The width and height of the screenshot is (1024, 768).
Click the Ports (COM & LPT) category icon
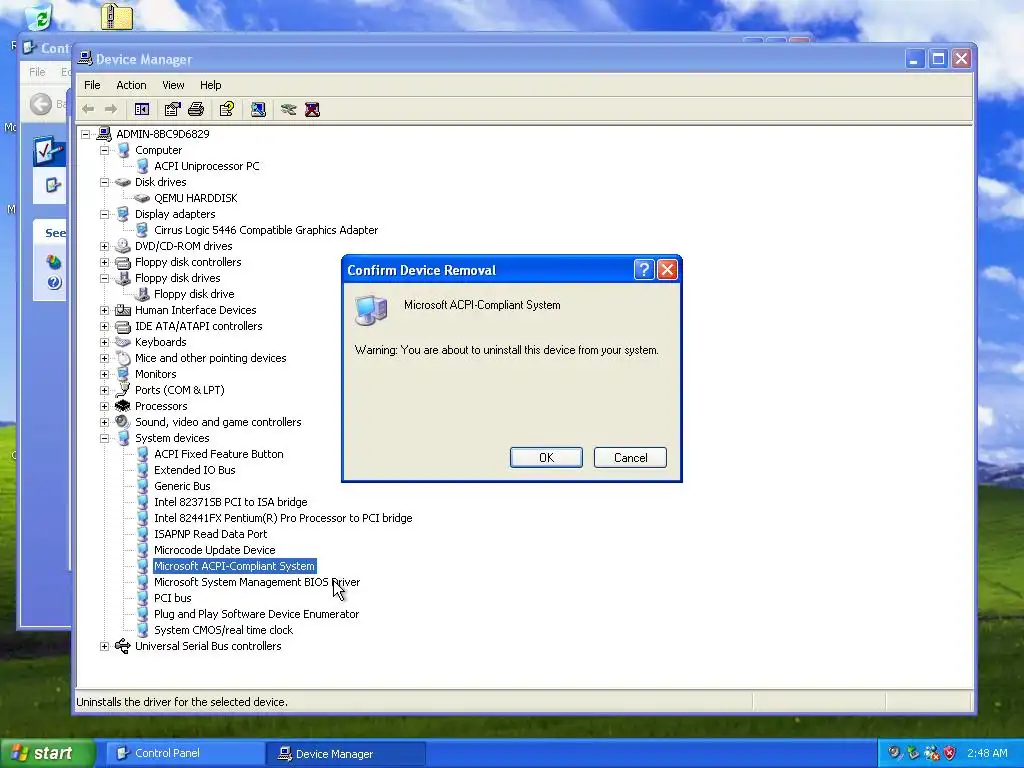123,390
